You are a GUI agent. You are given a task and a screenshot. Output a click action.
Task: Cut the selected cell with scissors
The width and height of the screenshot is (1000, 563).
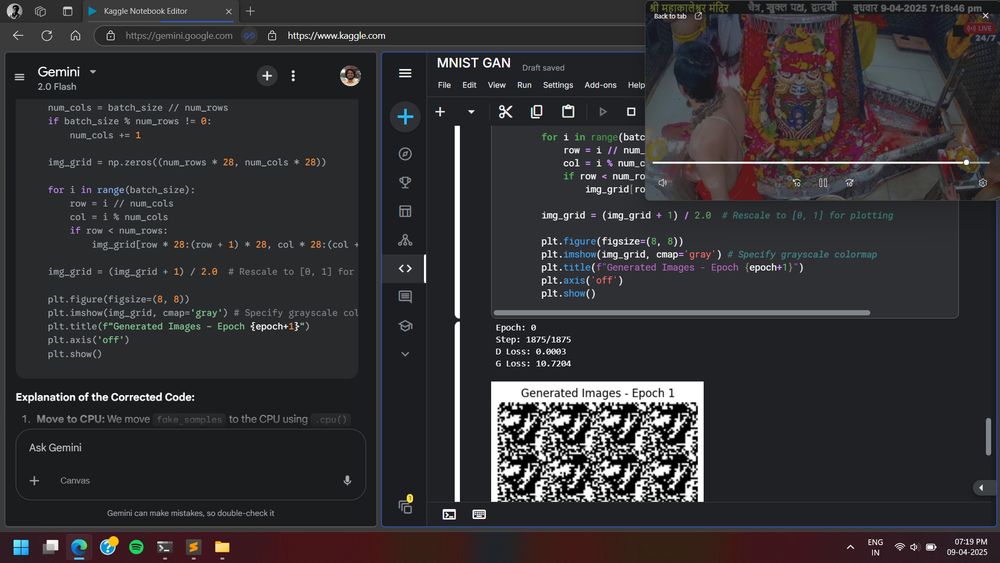[506, 112]
